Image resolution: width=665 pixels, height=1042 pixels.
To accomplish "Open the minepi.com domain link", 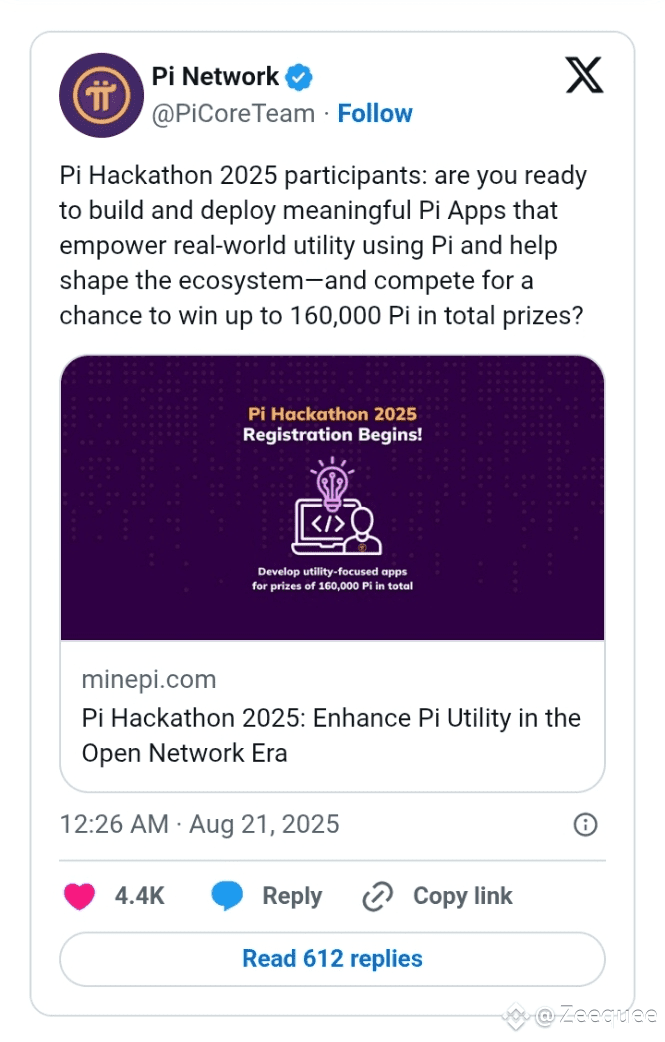I will pyautogui.click(x=149, y=680).
